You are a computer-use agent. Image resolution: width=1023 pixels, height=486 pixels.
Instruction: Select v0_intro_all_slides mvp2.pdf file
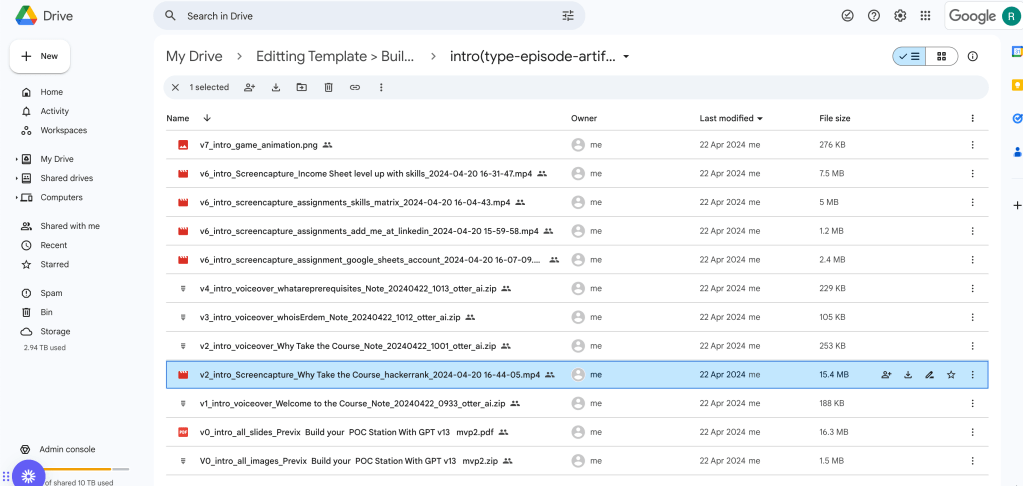(x=577, y=432)
